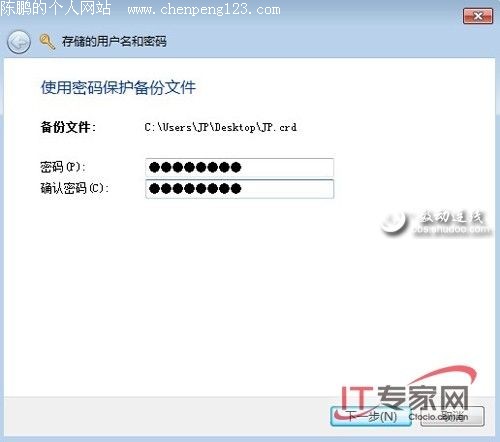Click the golden key icon in header
The width and height of the screenshot is (500, 442).
(47, 42)
